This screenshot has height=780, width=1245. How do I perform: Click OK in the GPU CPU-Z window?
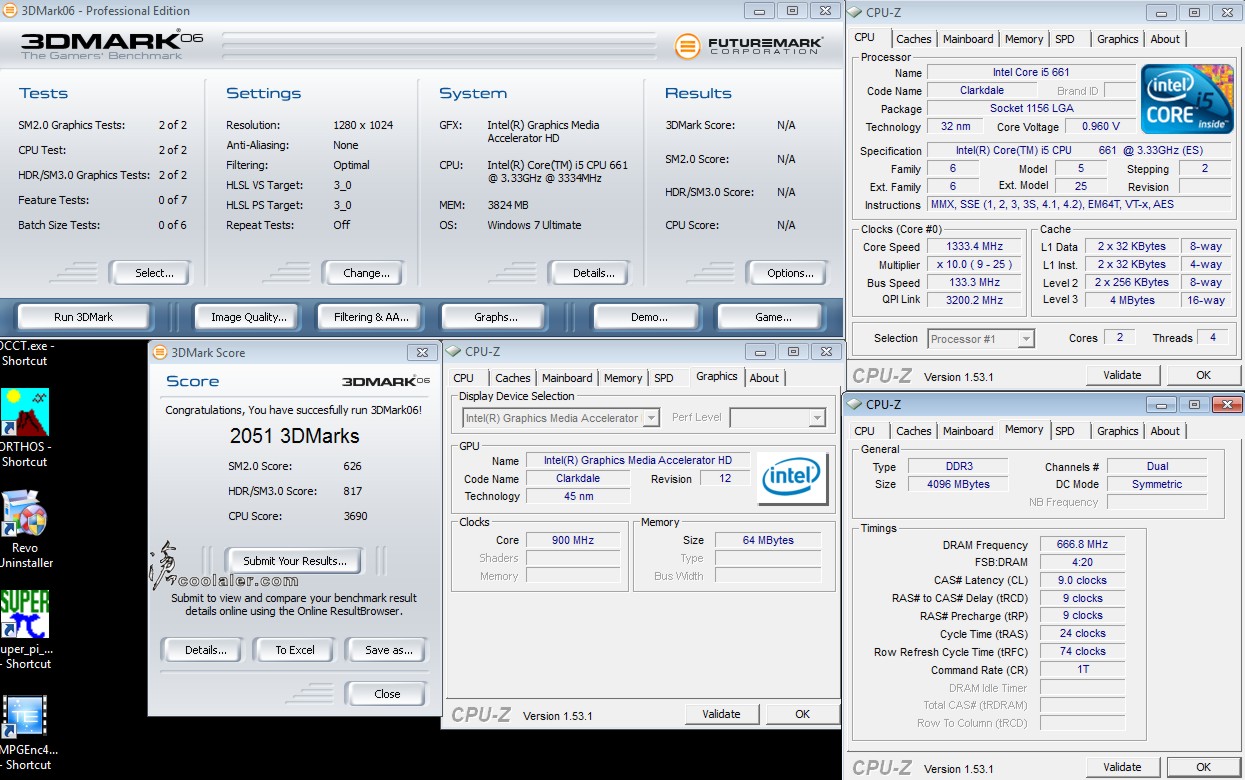click(802, 714)
